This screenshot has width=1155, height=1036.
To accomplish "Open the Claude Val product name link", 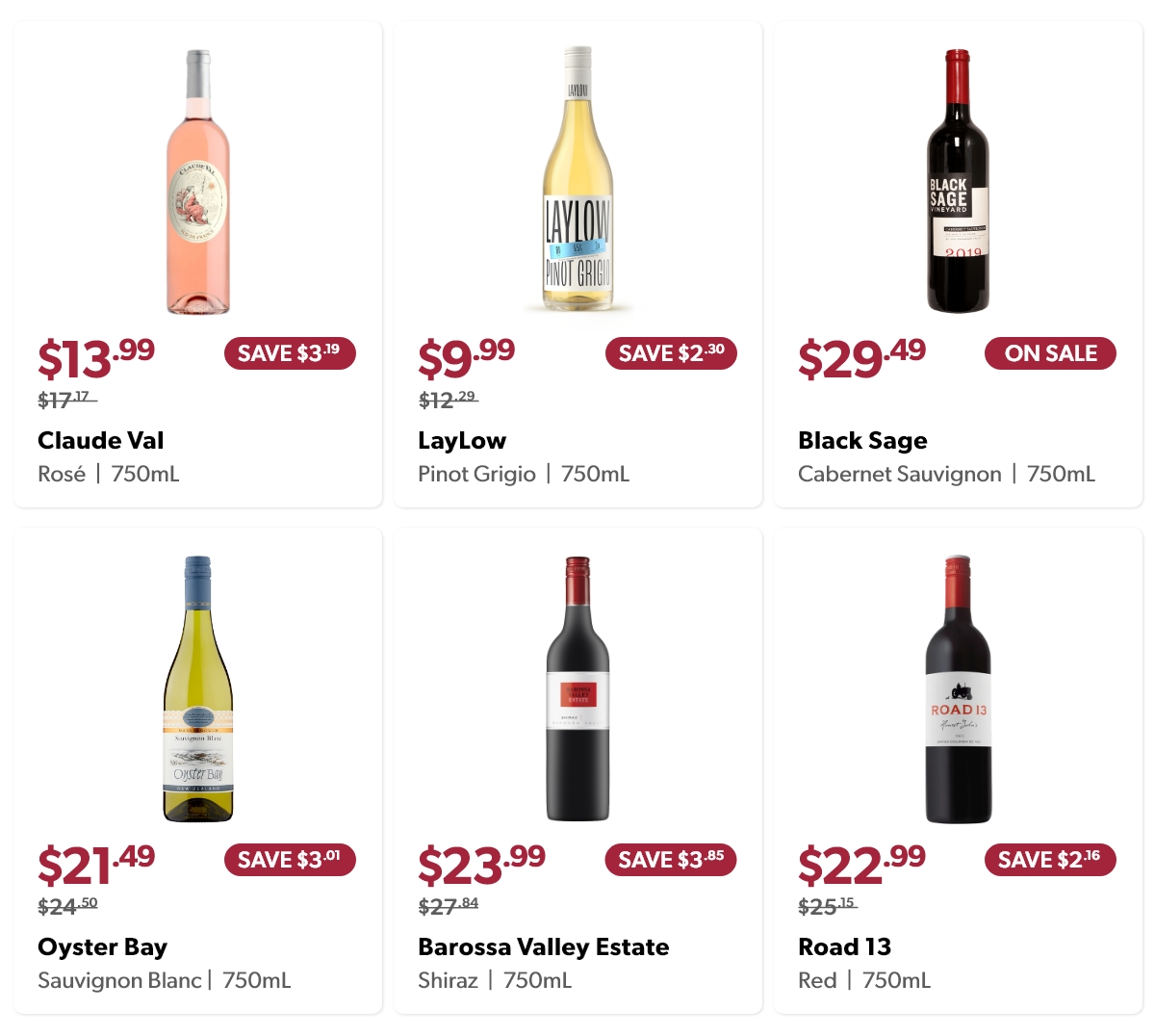I will tap(100, 440).
